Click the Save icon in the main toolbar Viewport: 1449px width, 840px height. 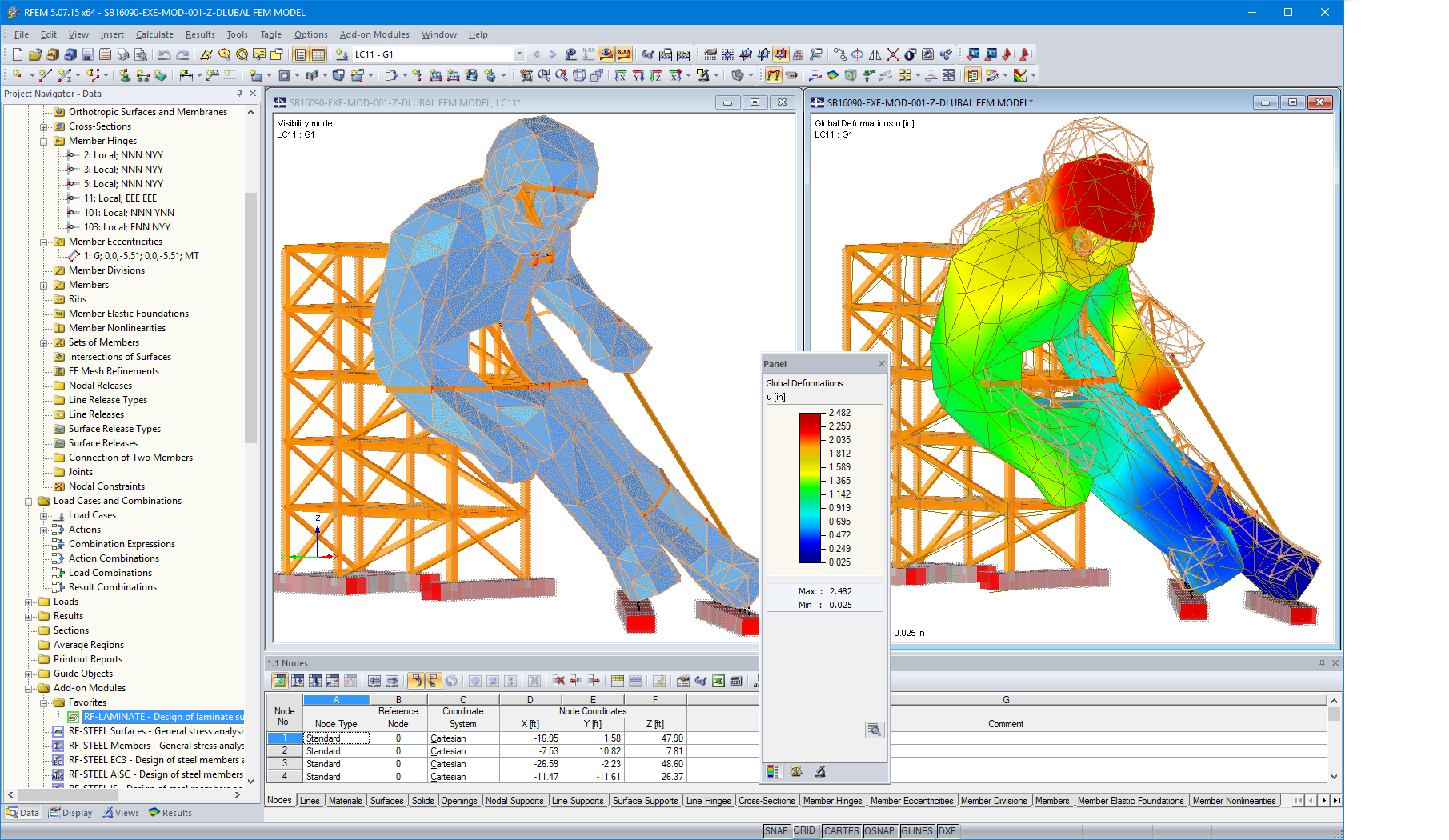point(88,54)
